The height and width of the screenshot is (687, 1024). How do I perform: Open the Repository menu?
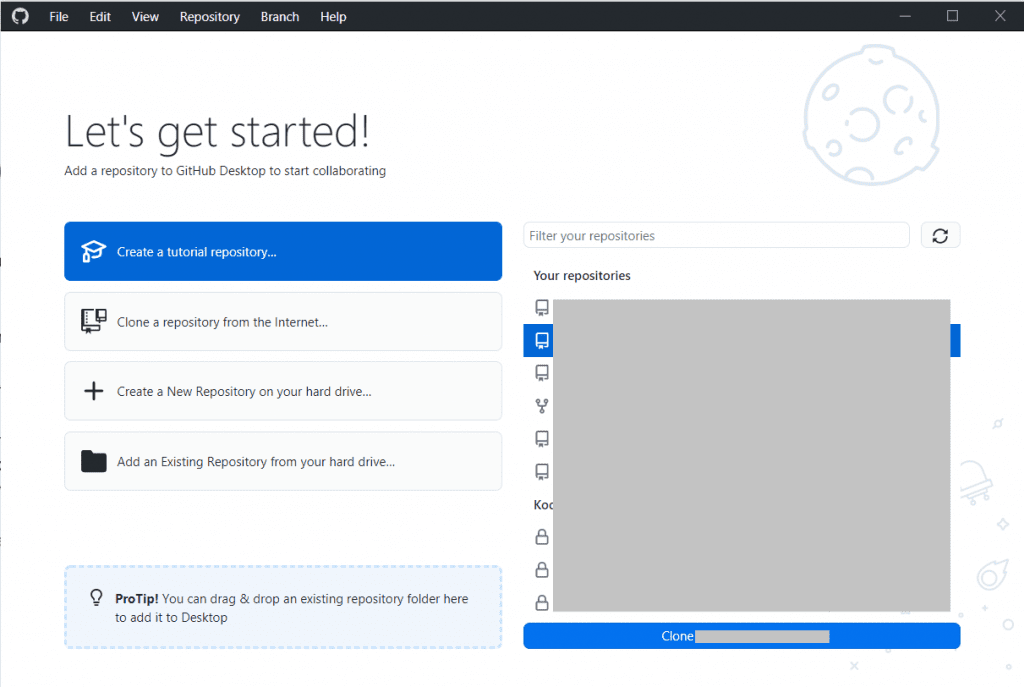(x=209, y=16)
